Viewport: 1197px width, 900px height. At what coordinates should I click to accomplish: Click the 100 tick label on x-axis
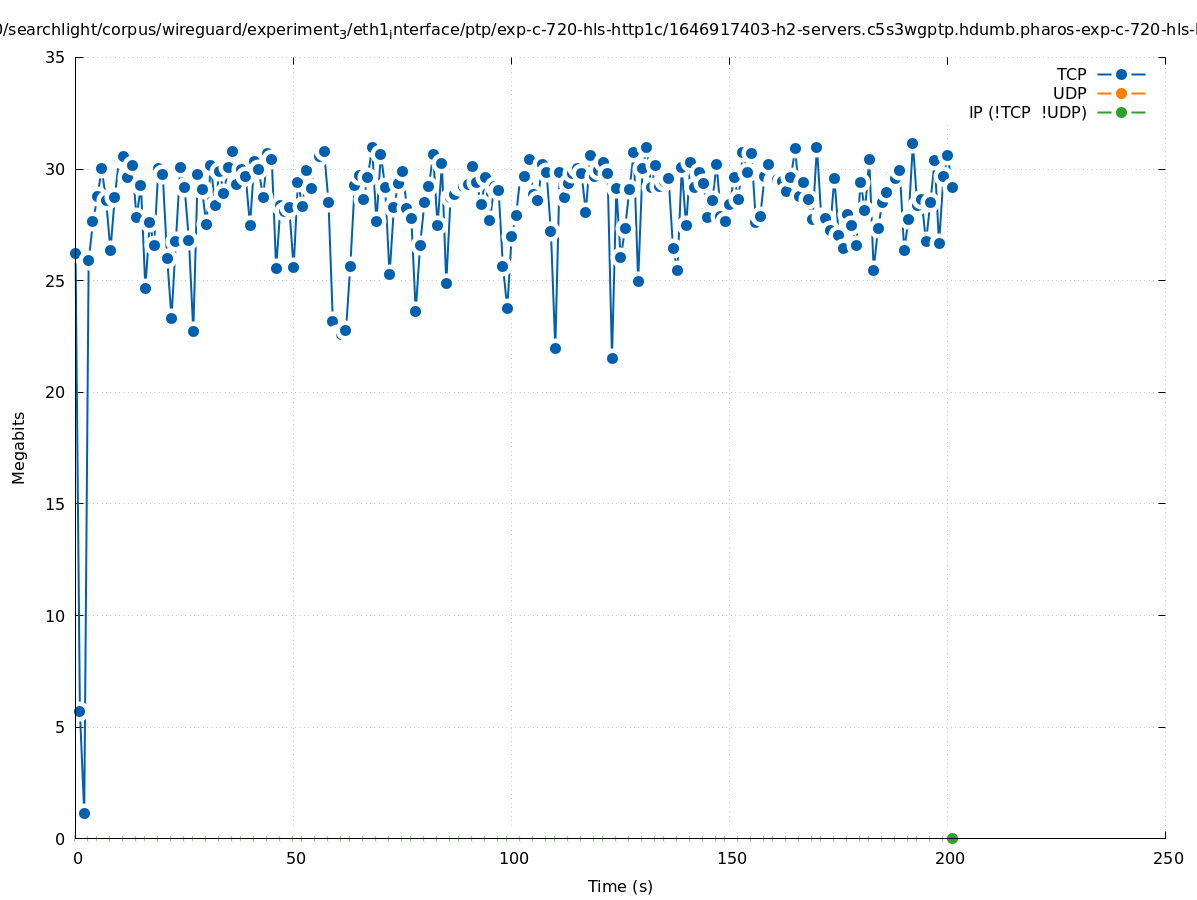point(513,858)
